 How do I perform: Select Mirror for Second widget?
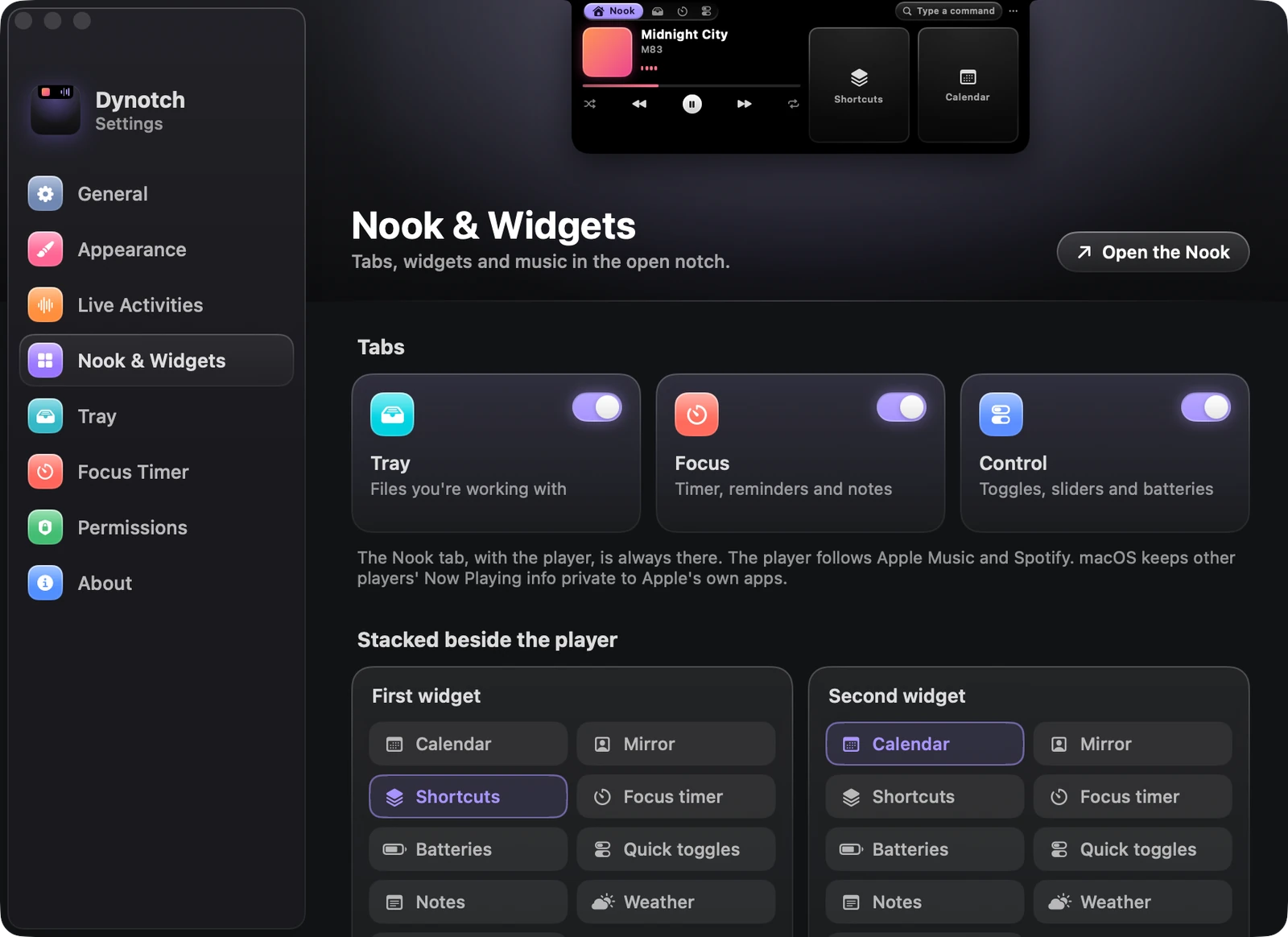(x=1133, y=744)
